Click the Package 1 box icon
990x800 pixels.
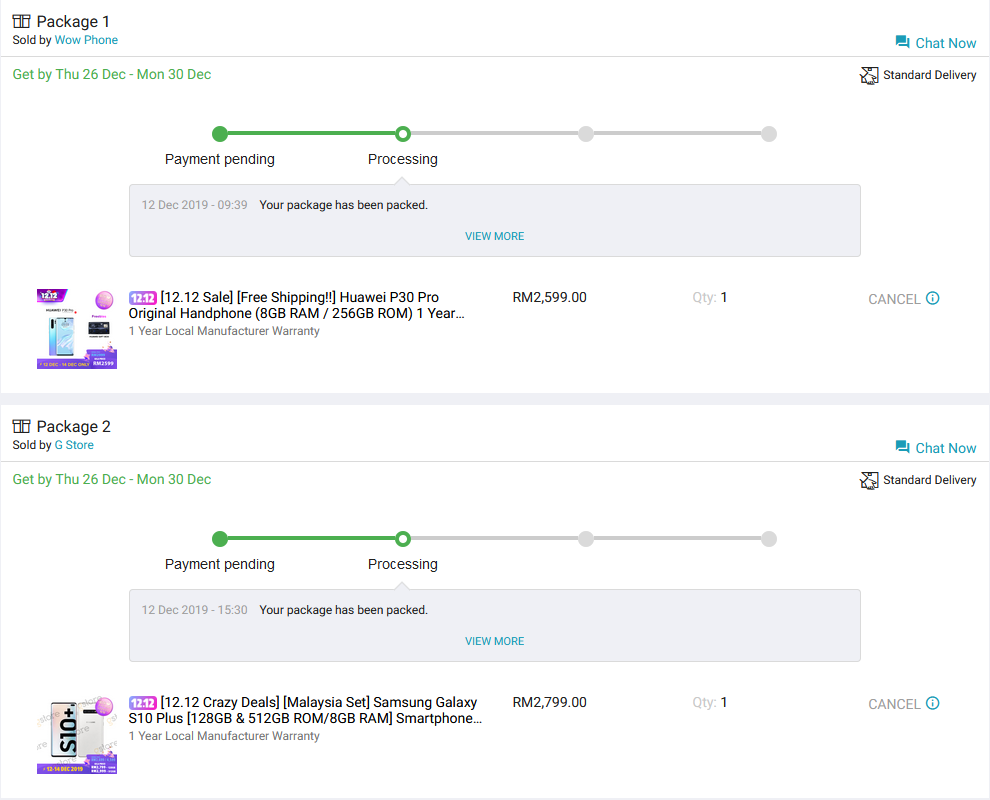click(x=21, y=21)
